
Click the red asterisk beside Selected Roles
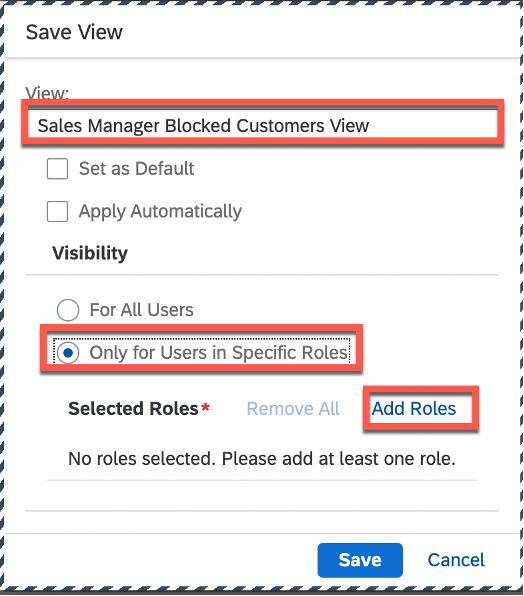pyautogui.click(x=206, y=407)
